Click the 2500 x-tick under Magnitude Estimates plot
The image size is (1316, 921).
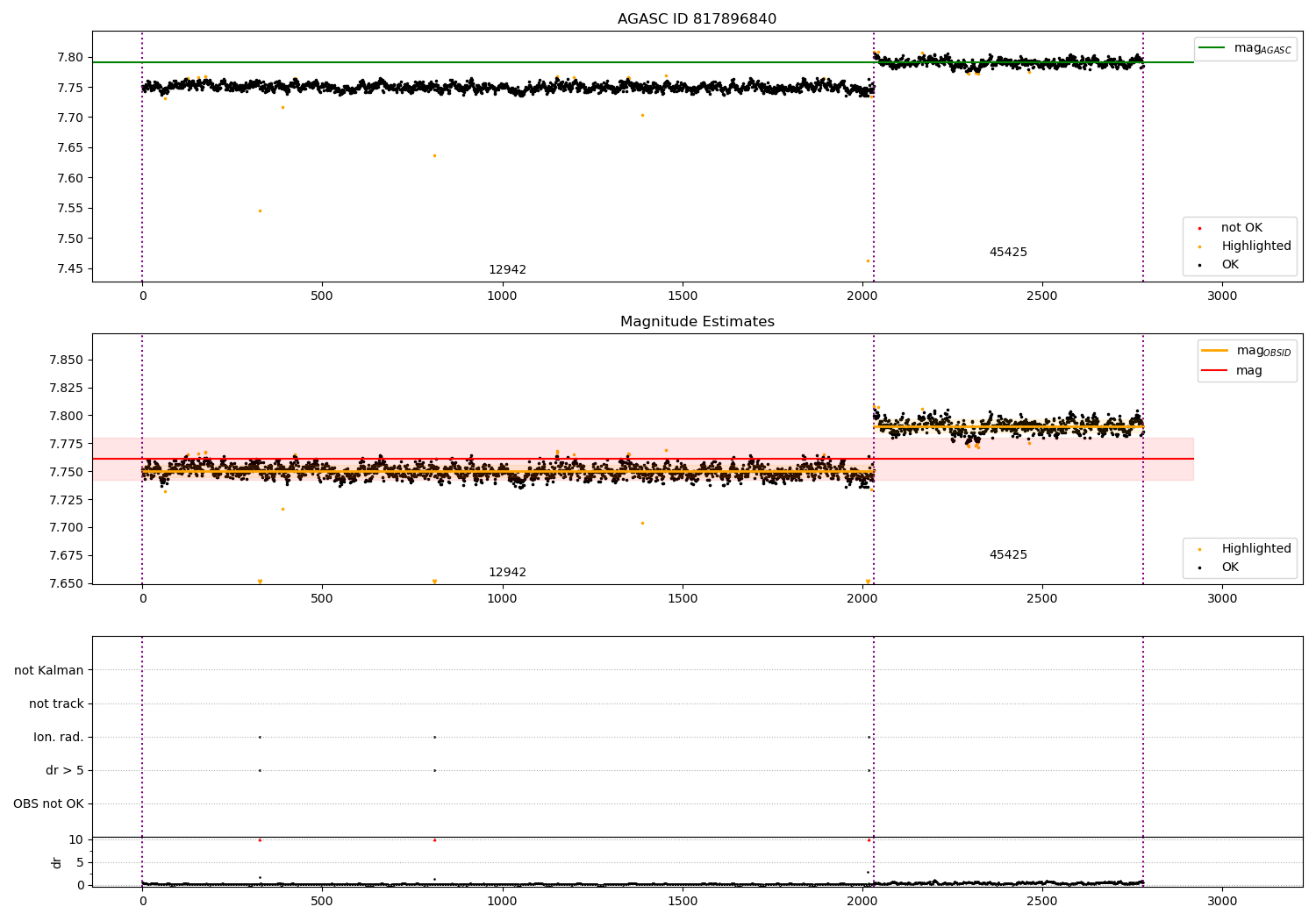[1042, 599]
